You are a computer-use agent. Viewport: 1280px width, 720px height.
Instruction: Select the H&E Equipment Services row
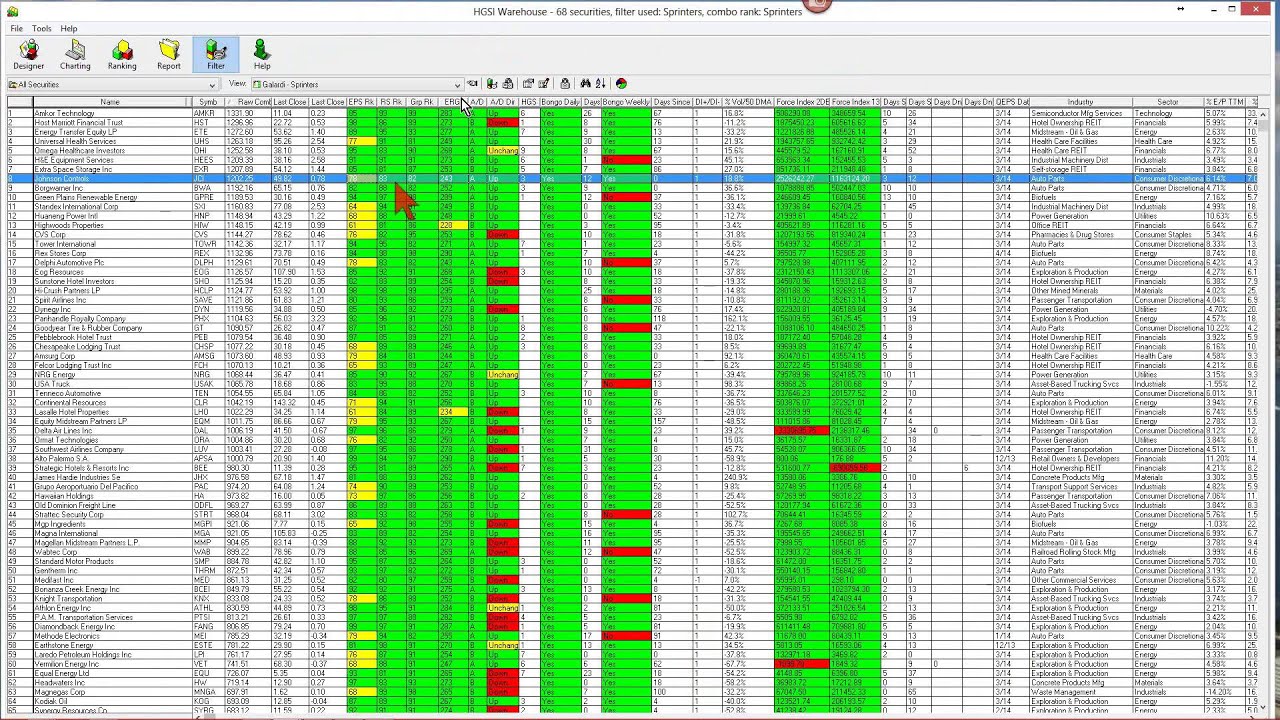pos(632,160)
